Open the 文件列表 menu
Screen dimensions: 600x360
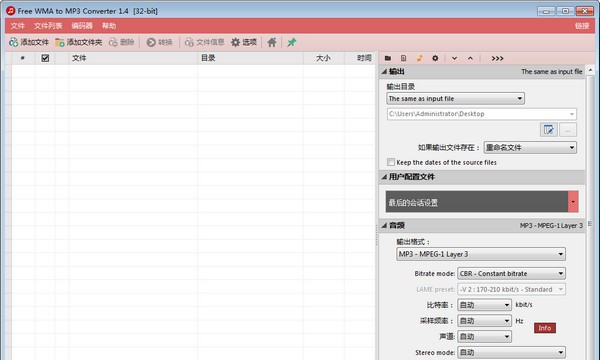pos(48,26)
